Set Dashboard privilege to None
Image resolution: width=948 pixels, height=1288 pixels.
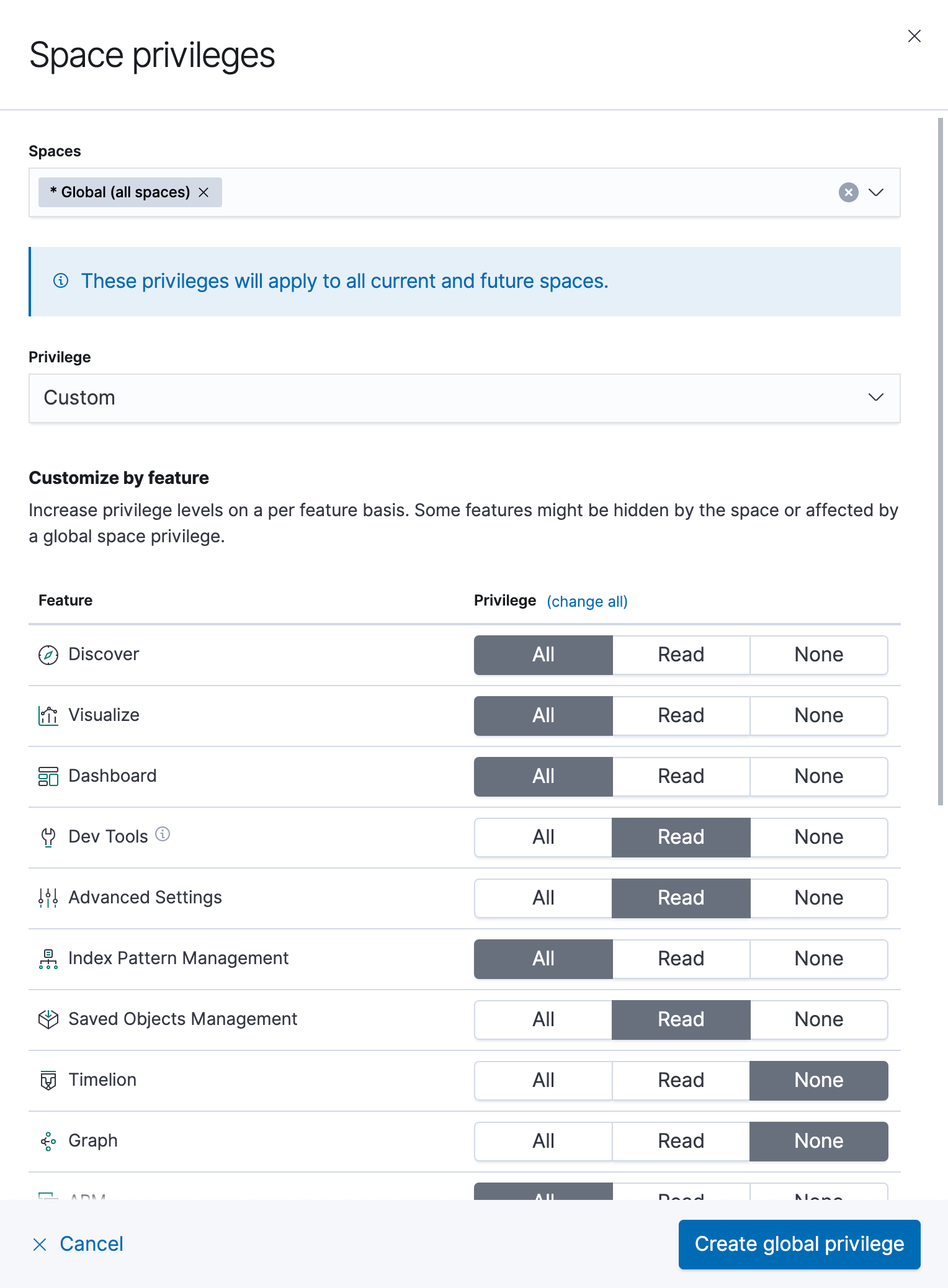coord(819,776)
